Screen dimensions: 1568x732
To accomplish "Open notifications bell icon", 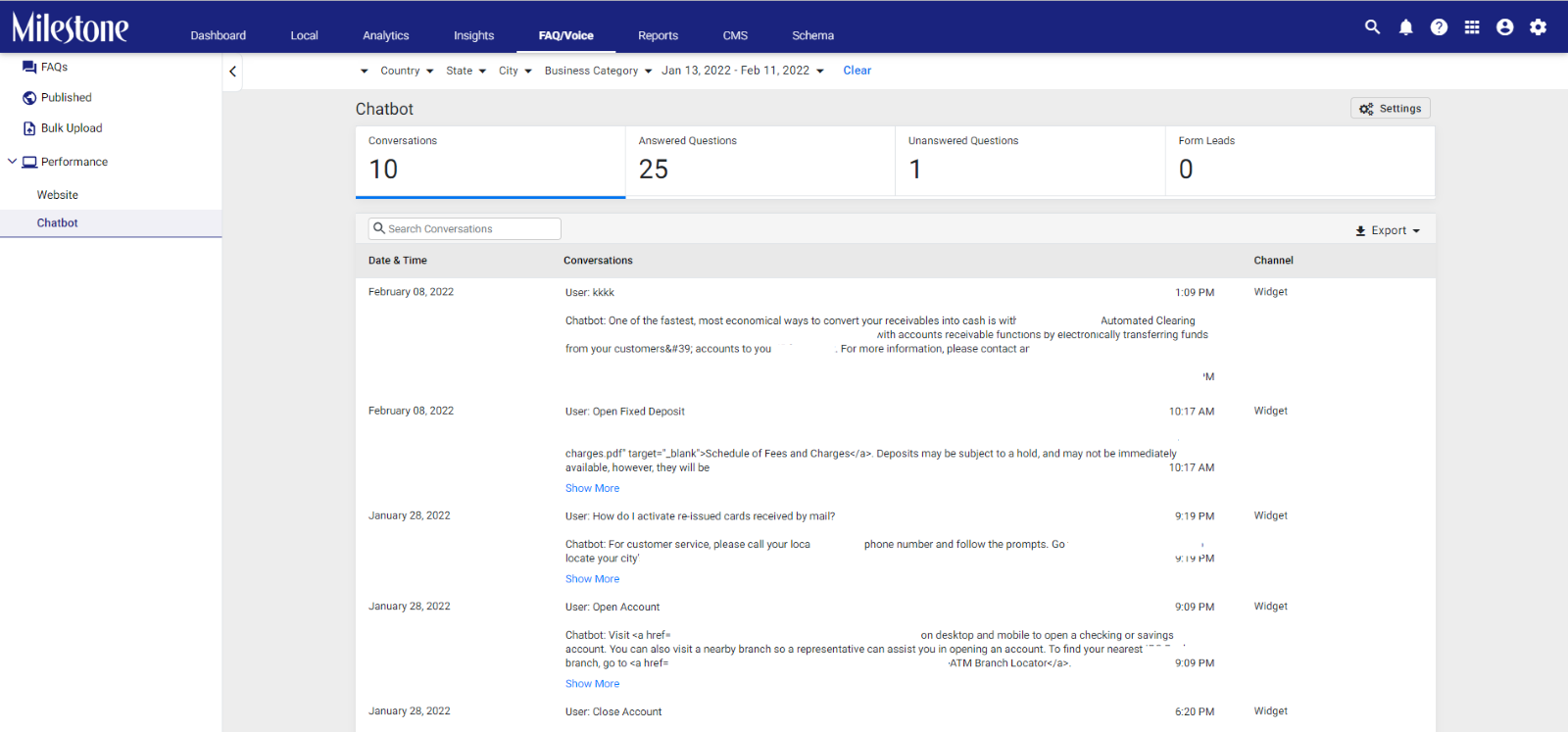I will (1405, 27).
